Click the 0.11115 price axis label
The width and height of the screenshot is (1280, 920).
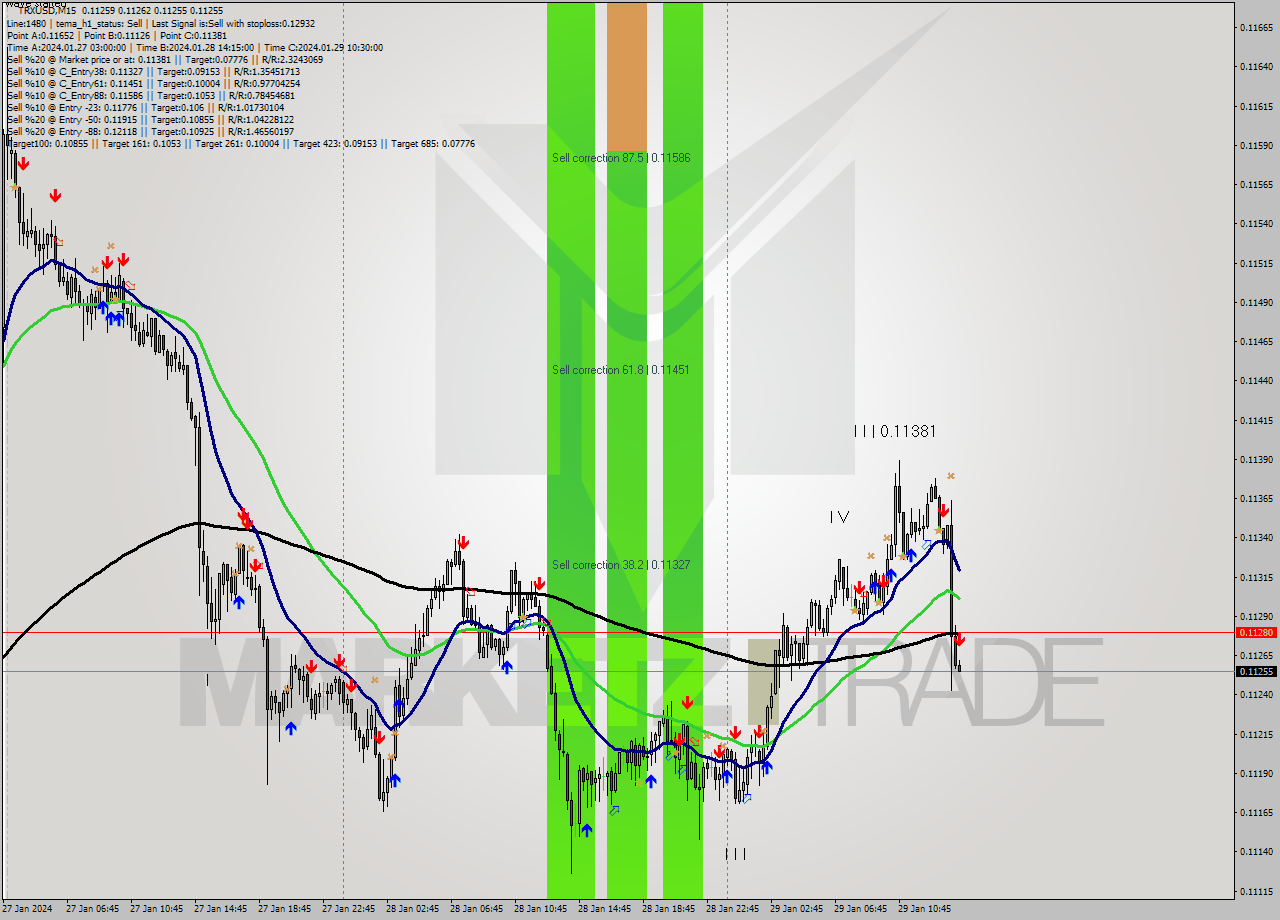1256,891
